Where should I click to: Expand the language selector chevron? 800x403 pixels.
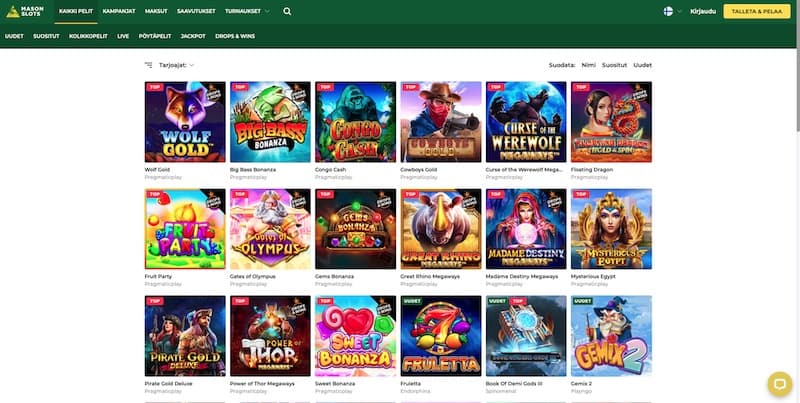click(x=679, y=11)
